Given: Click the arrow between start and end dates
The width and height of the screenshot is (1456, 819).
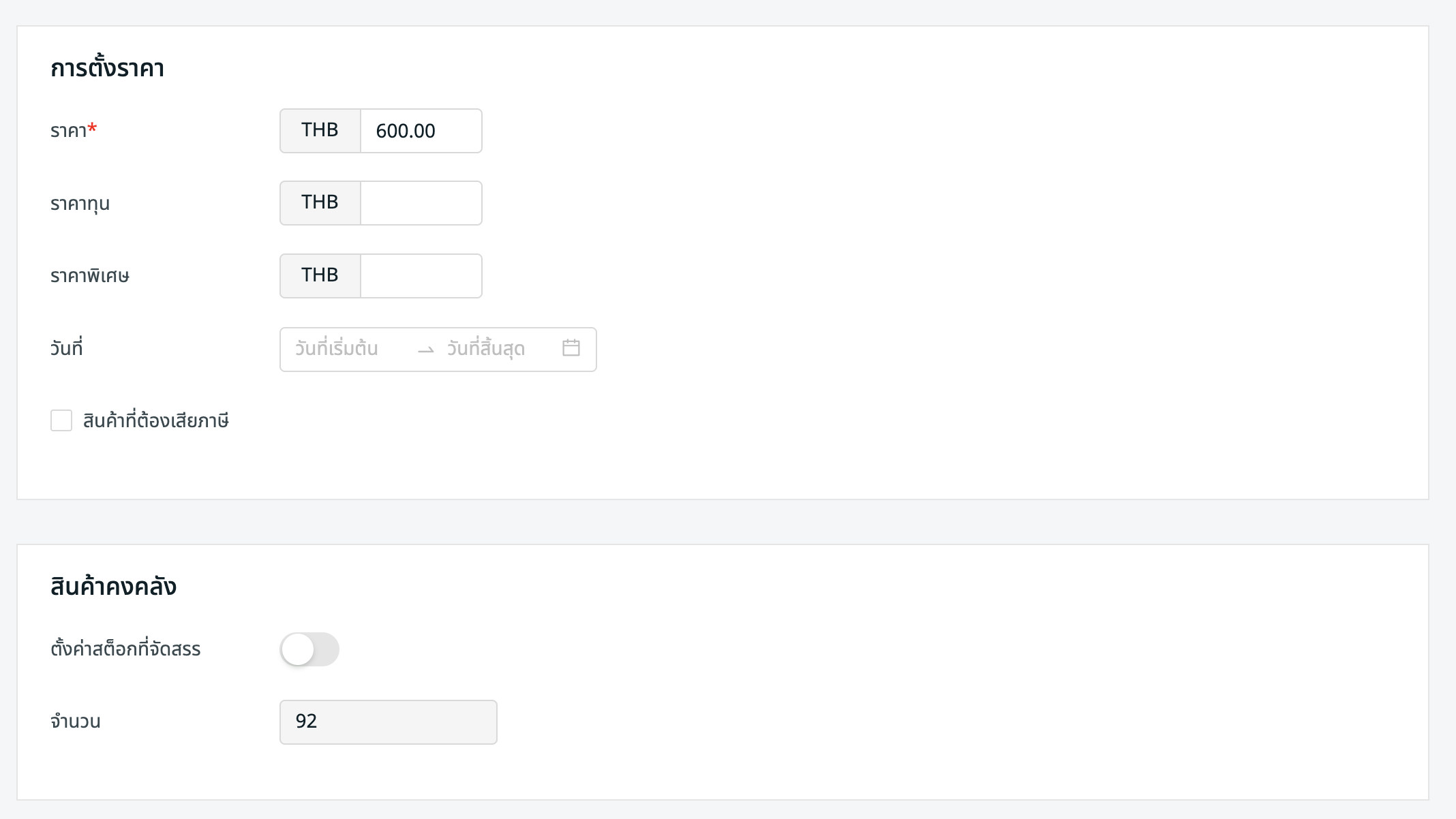Looking at the screenshot, I should click(x=426, y=350).
